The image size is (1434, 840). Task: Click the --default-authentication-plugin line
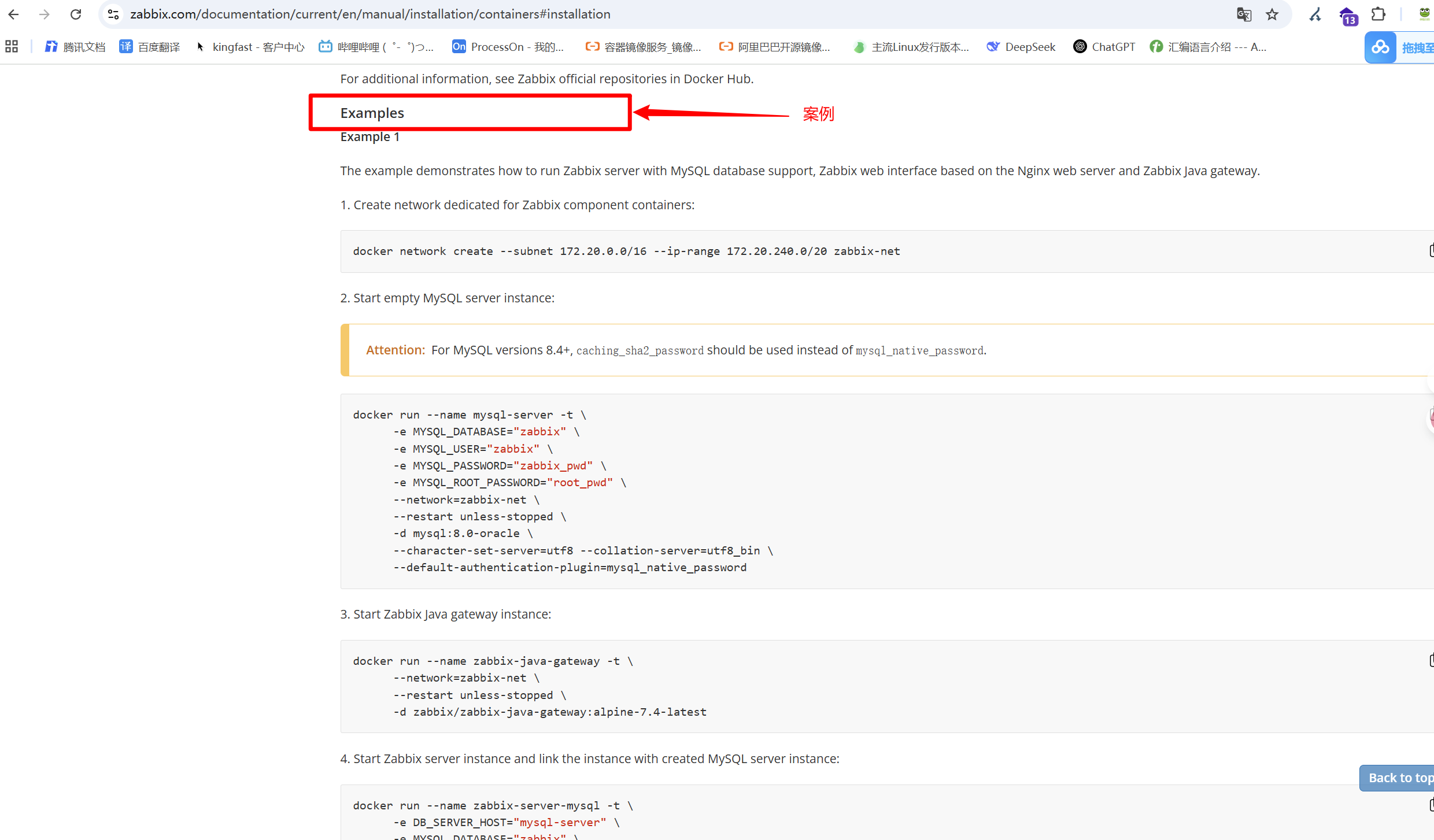point(570,568)
